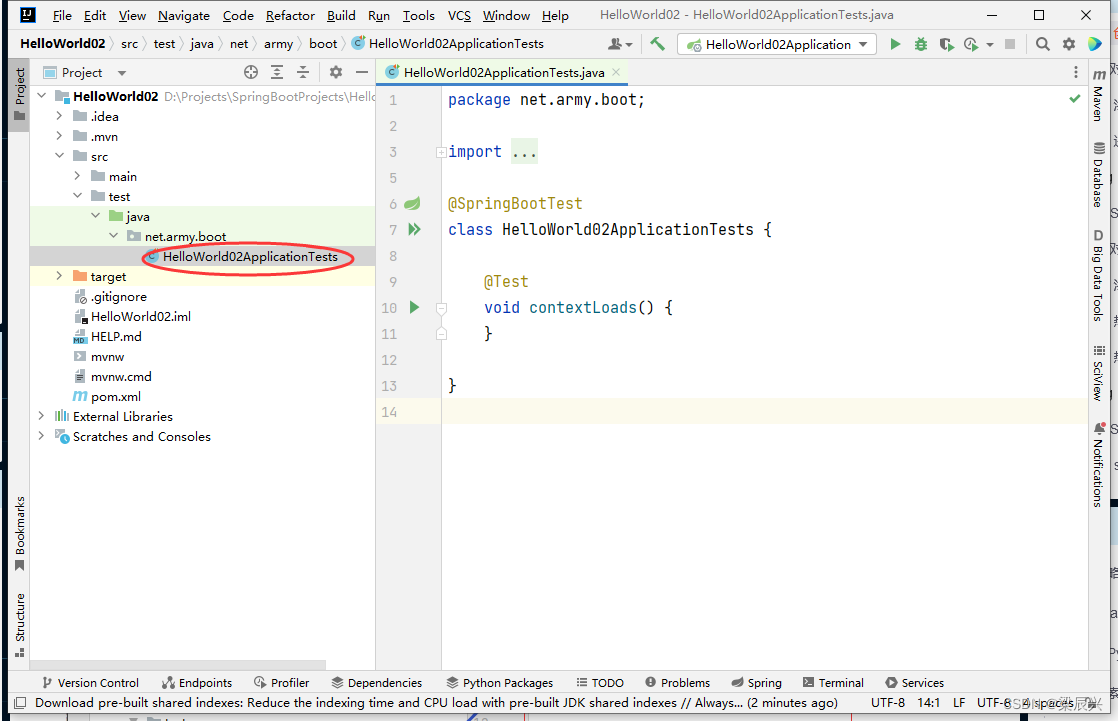Open Project view selector dropdown arrow
The height and width of the screenshot is (721, 1118).
tap(122, 73)
